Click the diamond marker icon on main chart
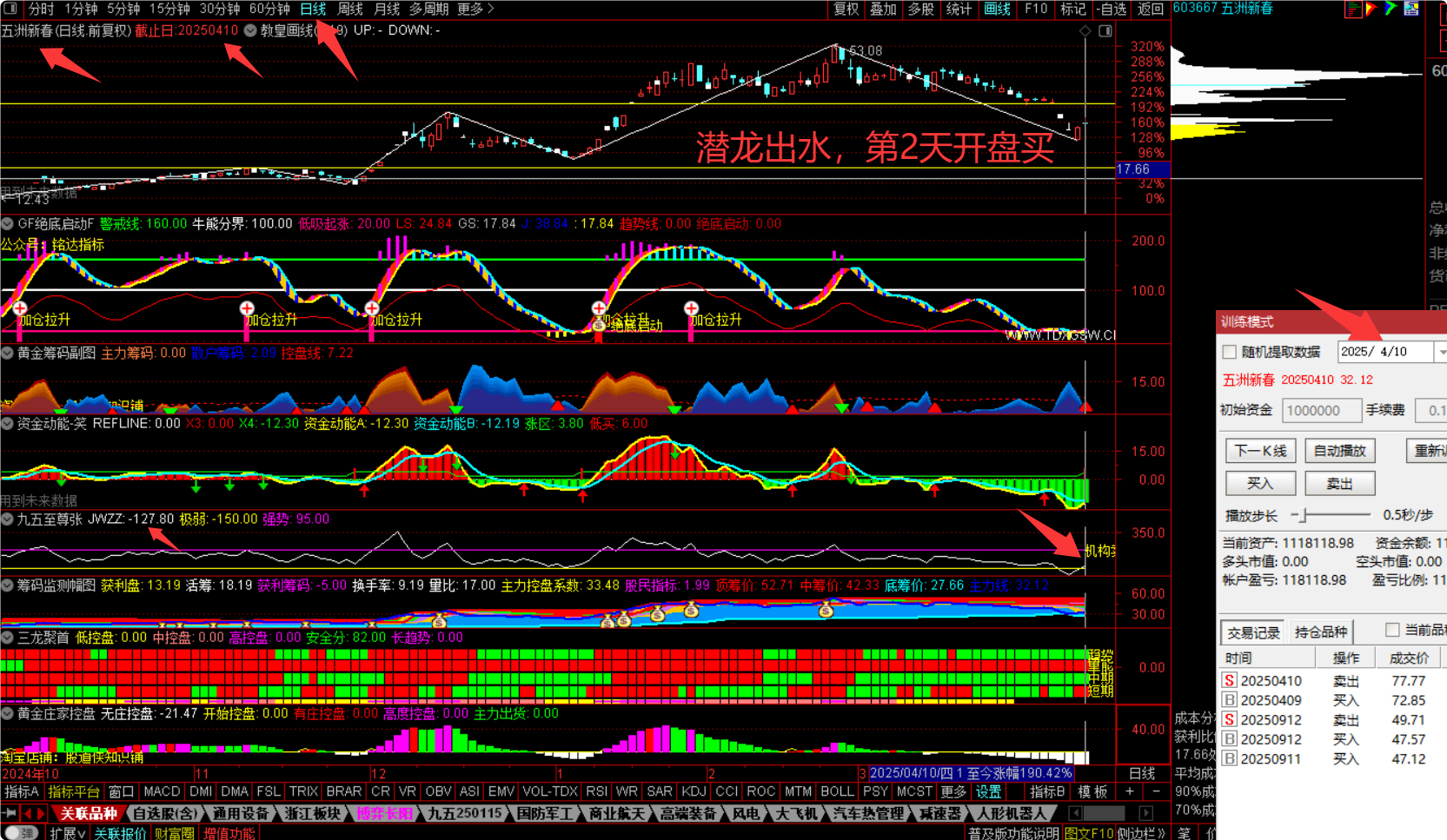1447x840 pixels. (x=1085, y=31)
